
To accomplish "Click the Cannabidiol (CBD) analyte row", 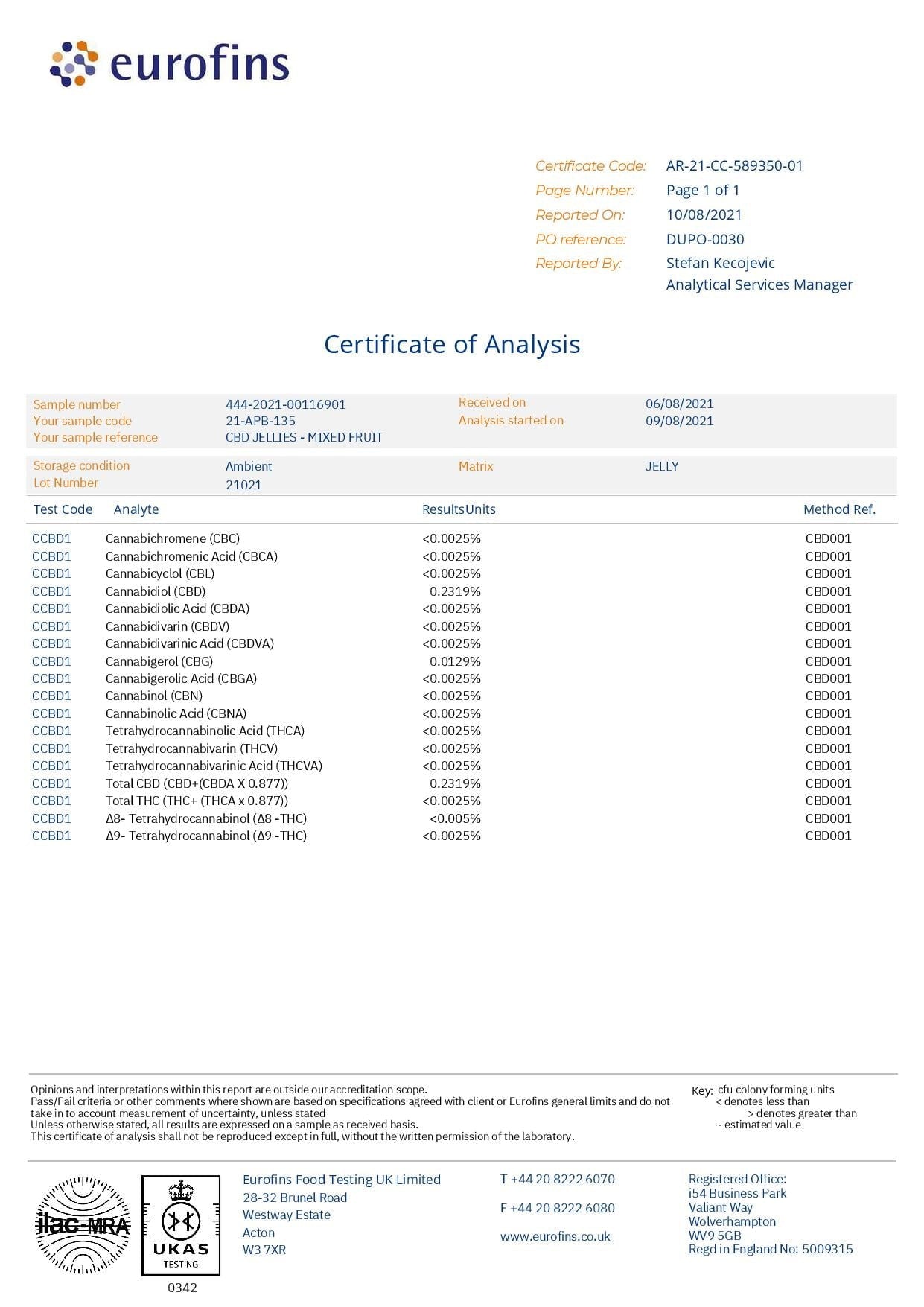I will tap(155, 591).
